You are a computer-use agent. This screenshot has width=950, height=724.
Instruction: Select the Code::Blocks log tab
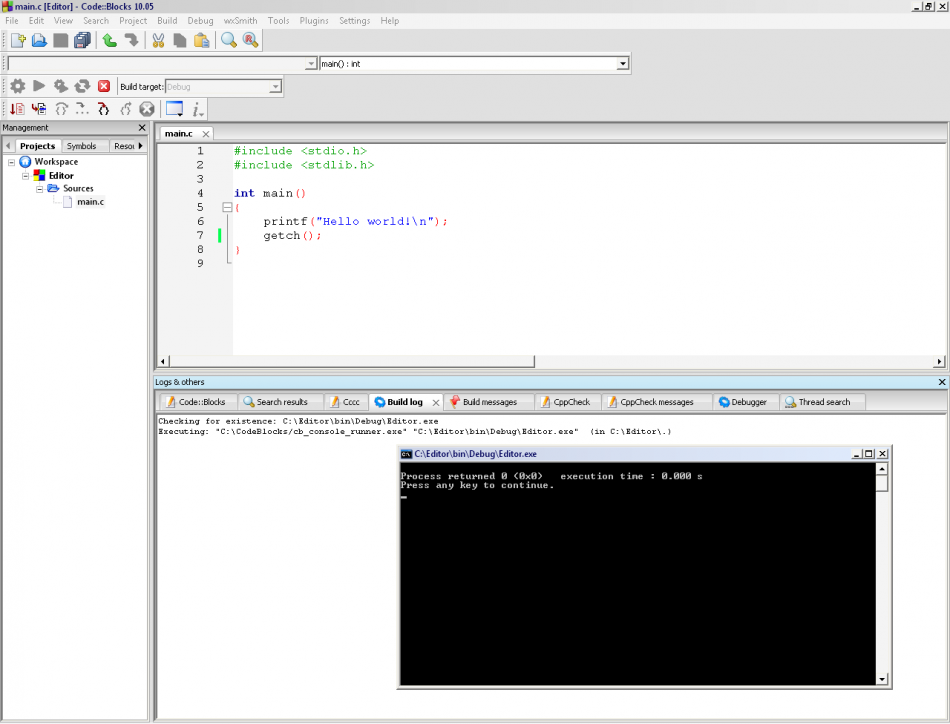[201, 402]
